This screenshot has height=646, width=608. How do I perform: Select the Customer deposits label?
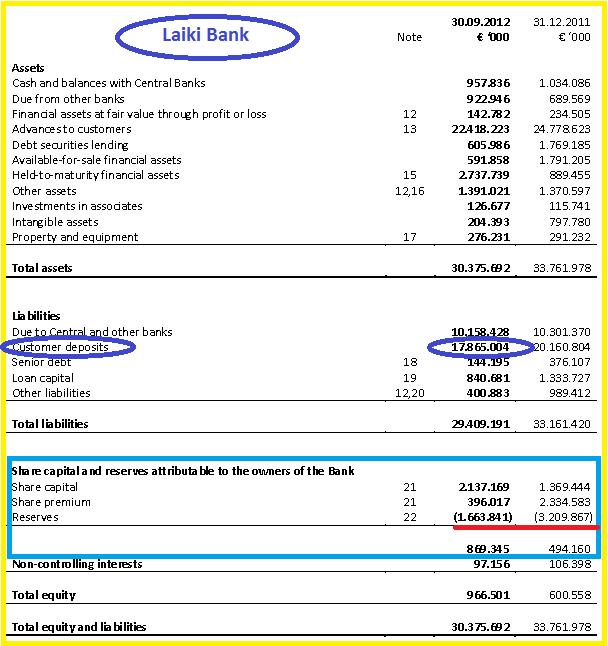(60, 347)
